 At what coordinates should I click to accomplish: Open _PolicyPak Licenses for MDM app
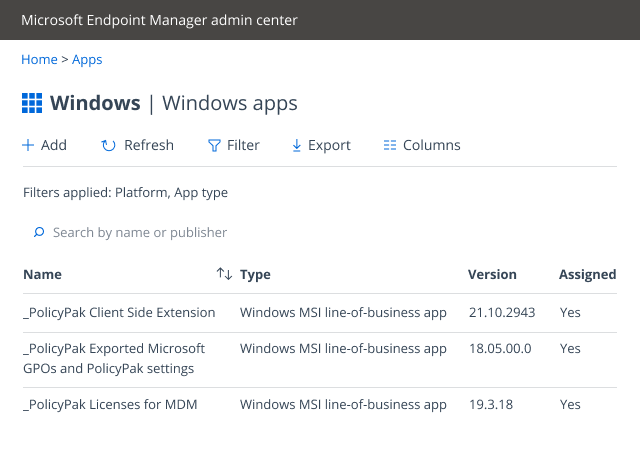tap(110, 405)
